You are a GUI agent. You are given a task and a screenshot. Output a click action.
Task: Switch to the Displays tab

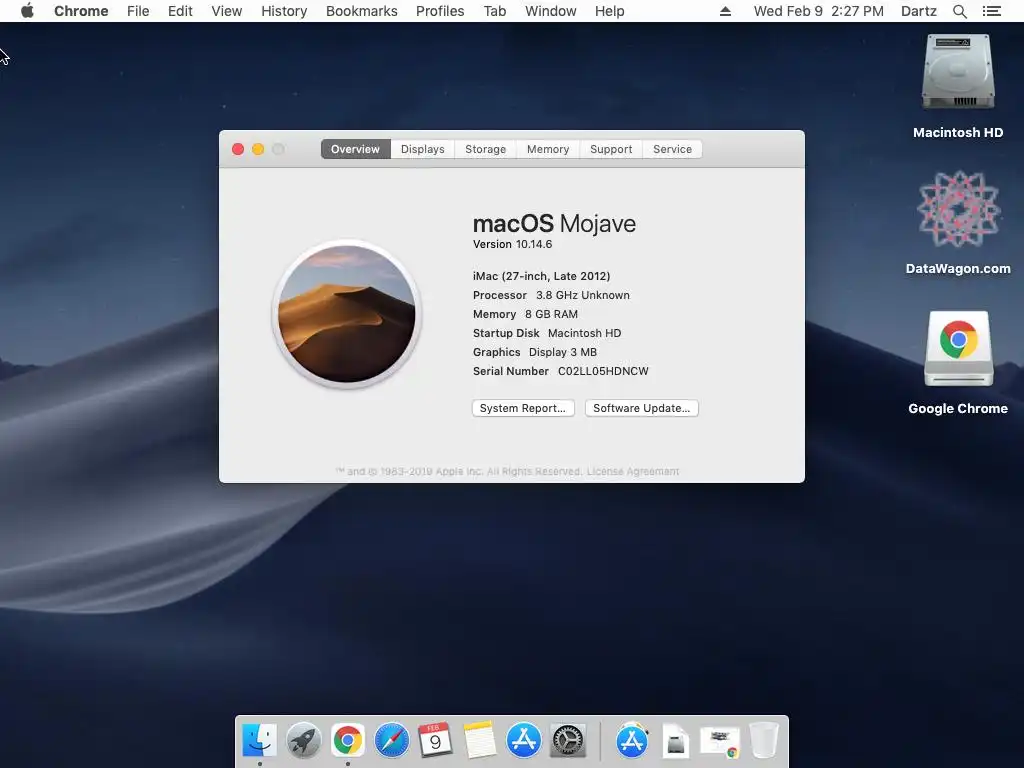[x=423, y=149]
